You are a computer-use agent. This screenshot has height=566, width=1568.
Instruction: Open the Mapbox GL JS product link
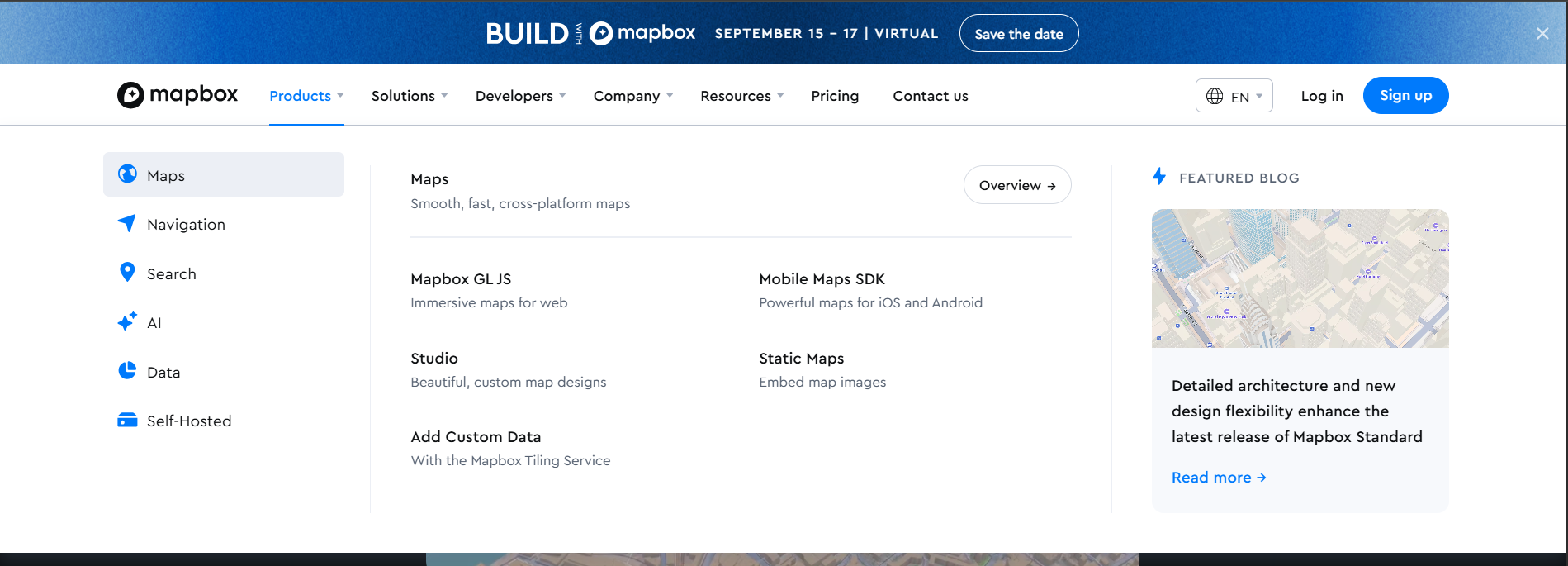pyautogui.click(x=461, y=279)
